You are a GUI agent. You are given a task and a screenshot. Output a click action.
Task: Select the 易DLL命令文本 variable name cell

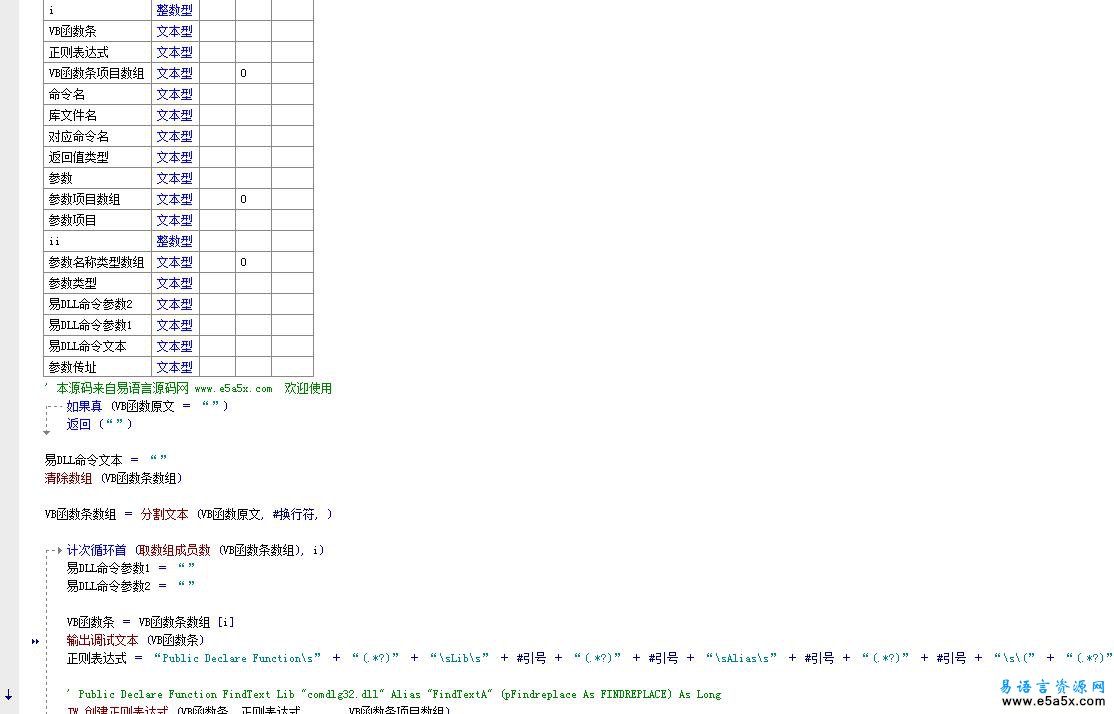click(97, 346)
